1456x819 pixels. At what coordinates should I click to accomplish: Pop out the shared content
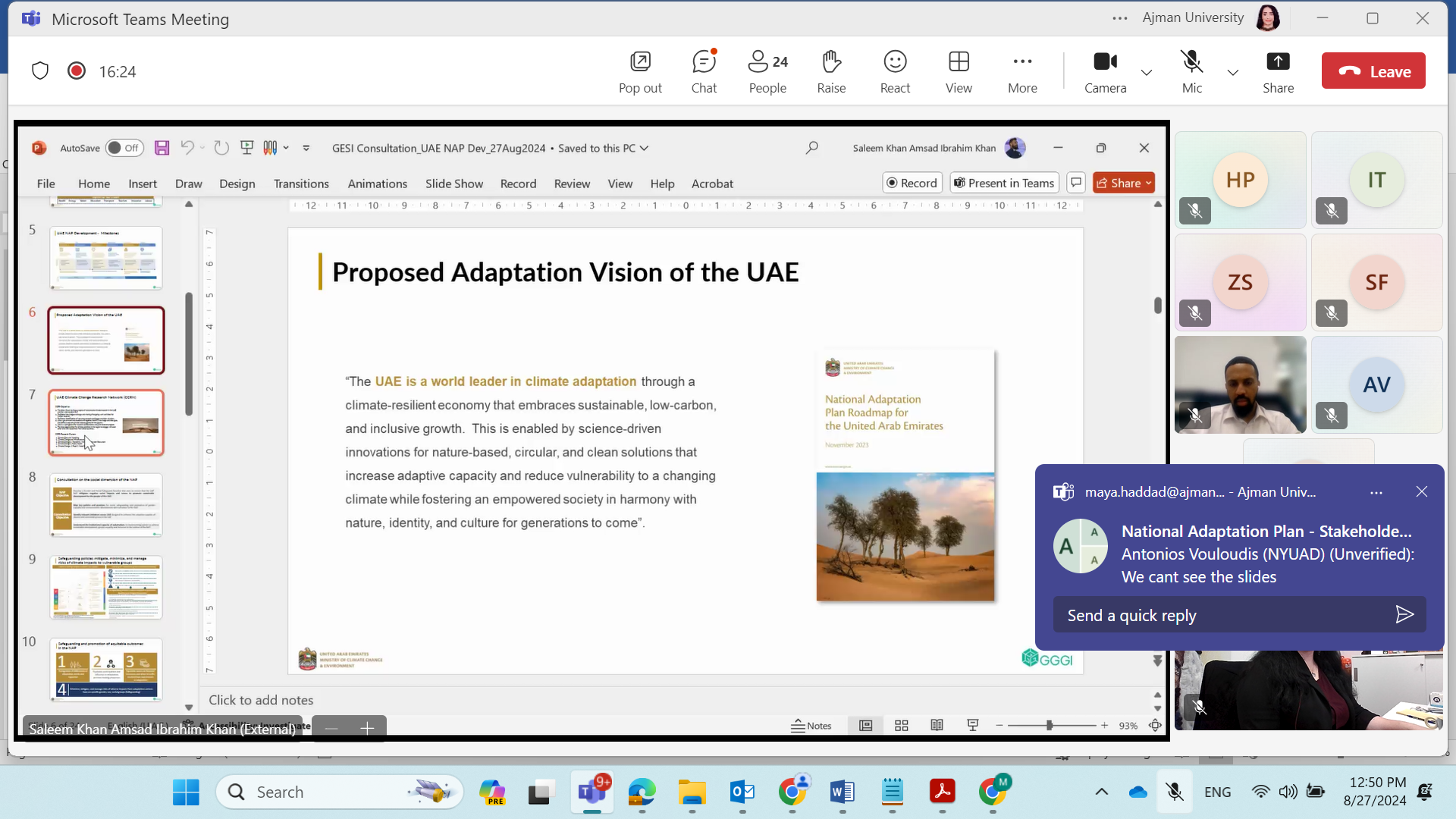(x=639, y=71)
